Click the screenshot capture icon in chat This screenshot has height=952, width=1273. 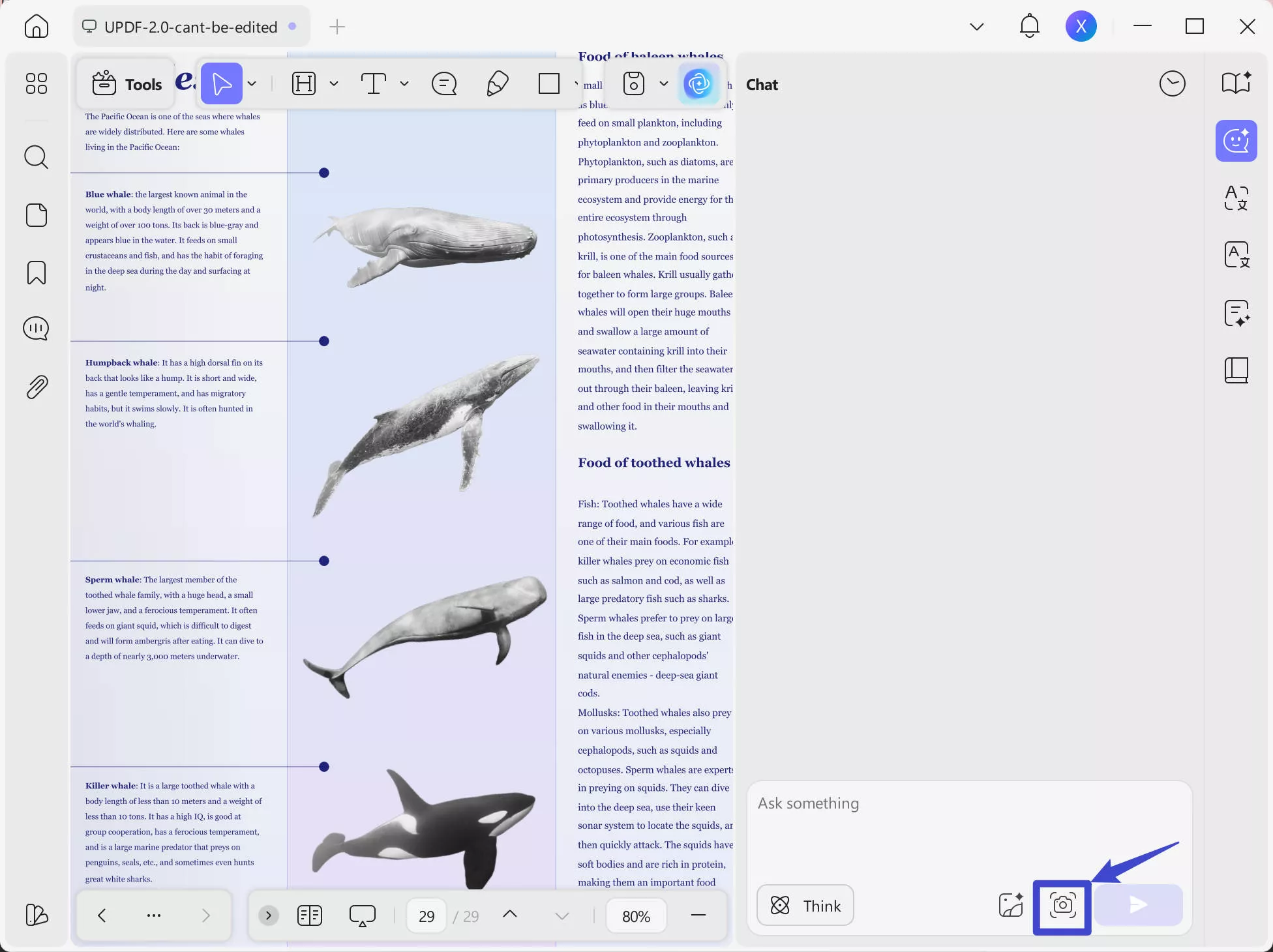pos(1062,905)
